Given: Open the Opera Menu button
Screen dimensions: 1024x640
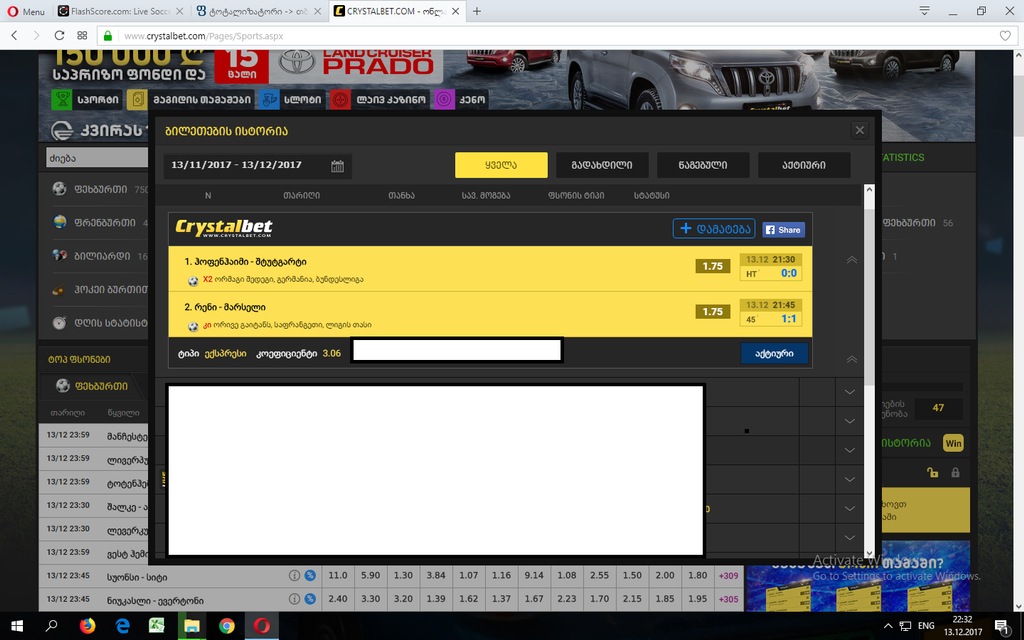Looking at the screenshot, I should (26, 11).
